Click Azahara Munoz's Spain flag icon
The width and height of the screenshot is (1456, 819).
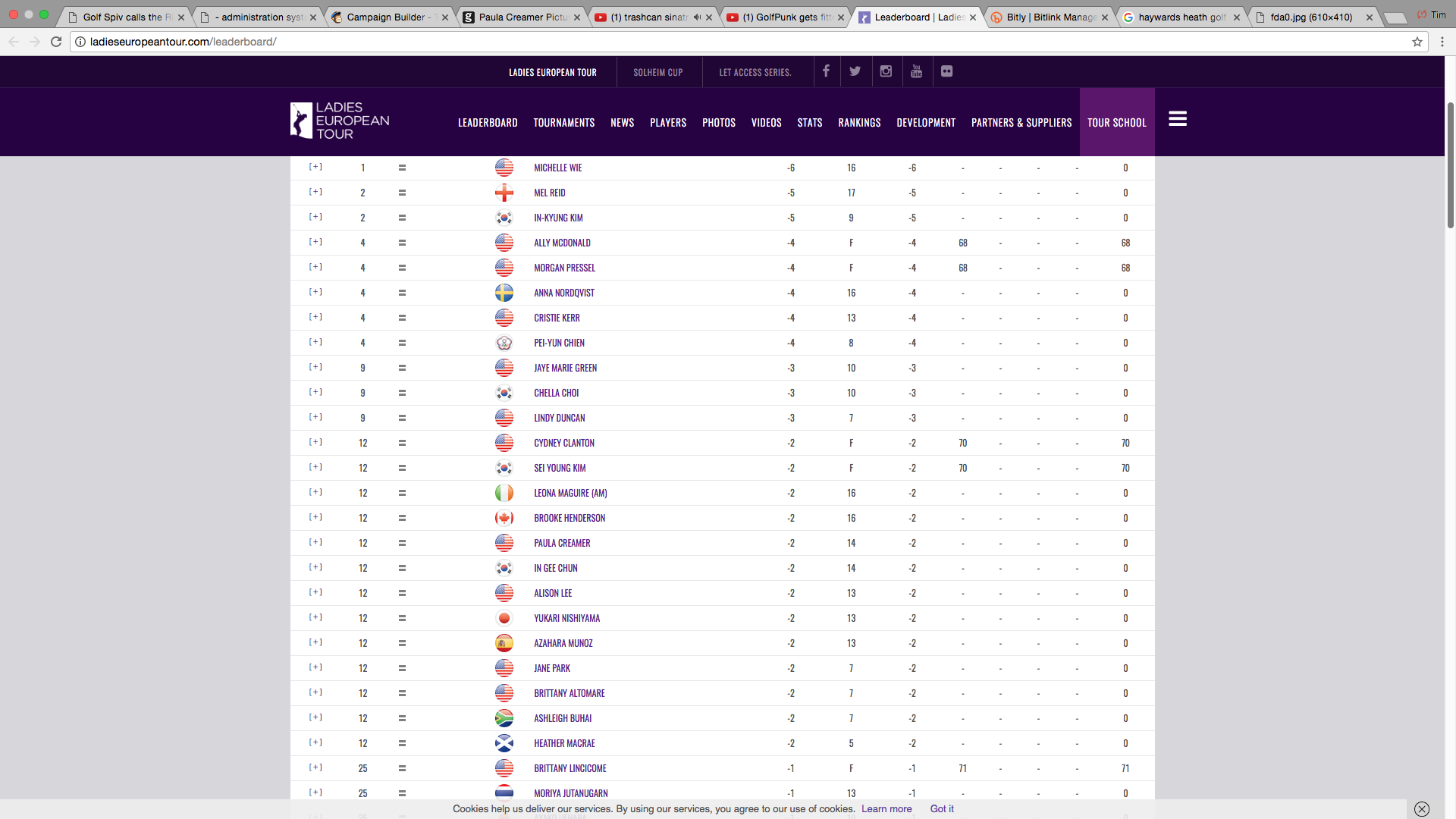pos(504,643)
